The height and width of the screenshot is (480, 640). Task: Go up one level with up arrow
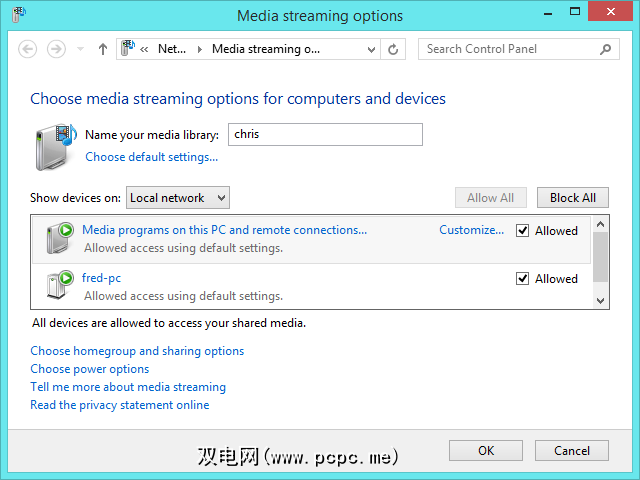point(102,49)
